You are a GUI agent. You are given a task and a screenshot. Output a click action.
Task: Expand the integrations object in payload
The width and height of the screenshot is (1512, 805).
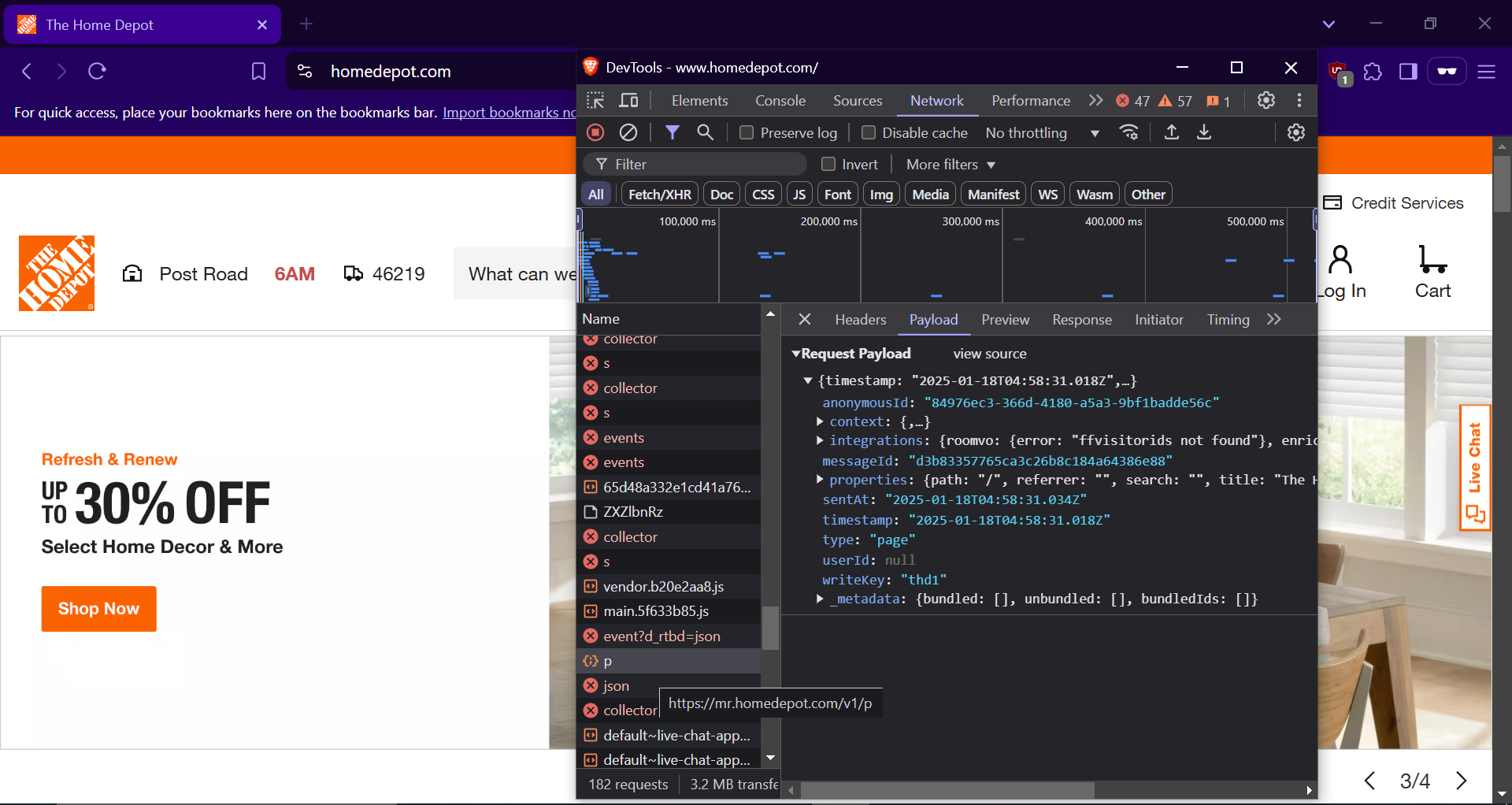tap(820, 440)
